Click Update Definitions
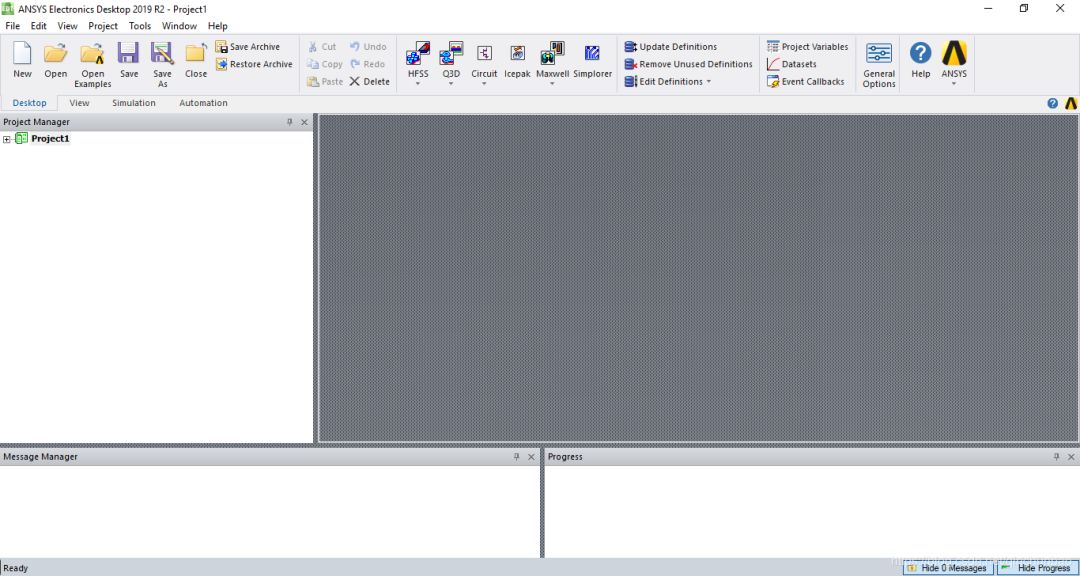1080x576 pixels. [x=671, y=47]
